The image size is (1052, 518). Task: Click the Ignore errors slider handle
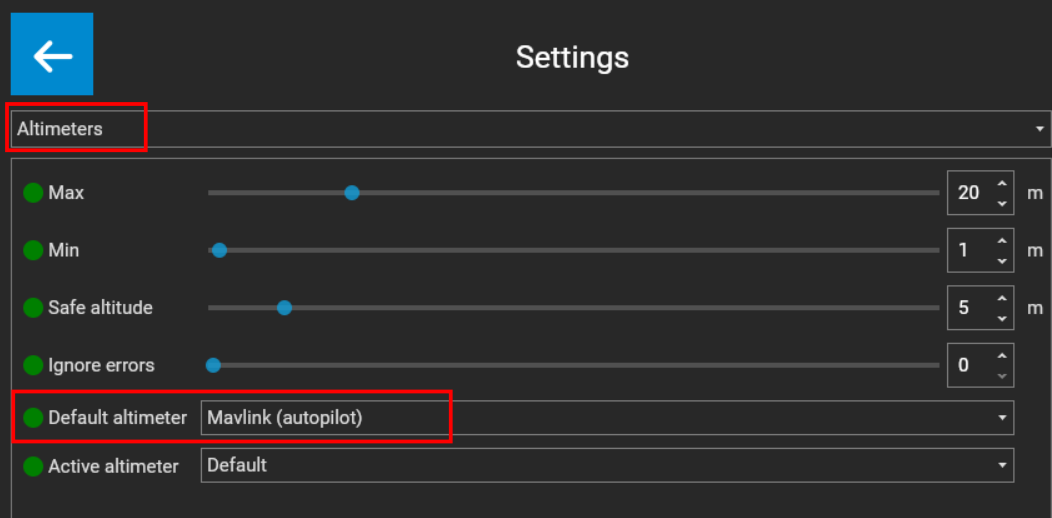(213, 366)
